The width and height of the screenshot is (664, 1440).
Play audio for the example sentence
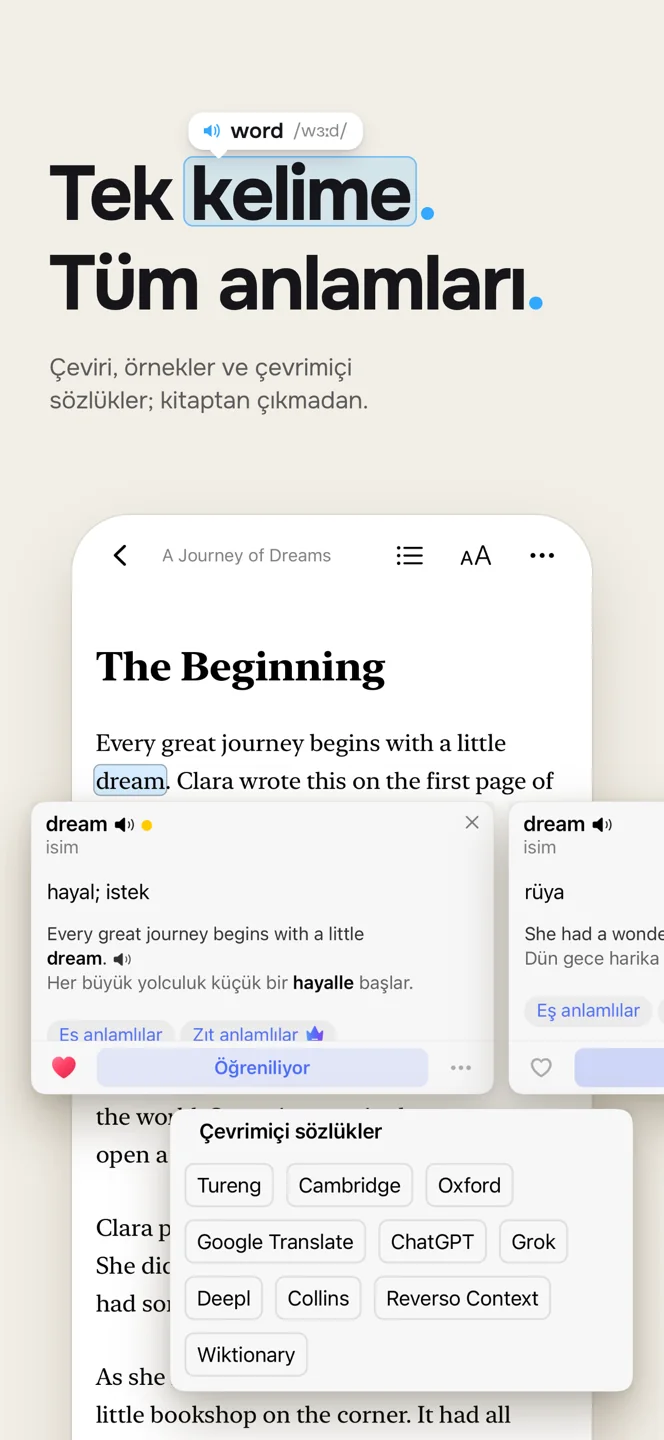tap(122, 959)
